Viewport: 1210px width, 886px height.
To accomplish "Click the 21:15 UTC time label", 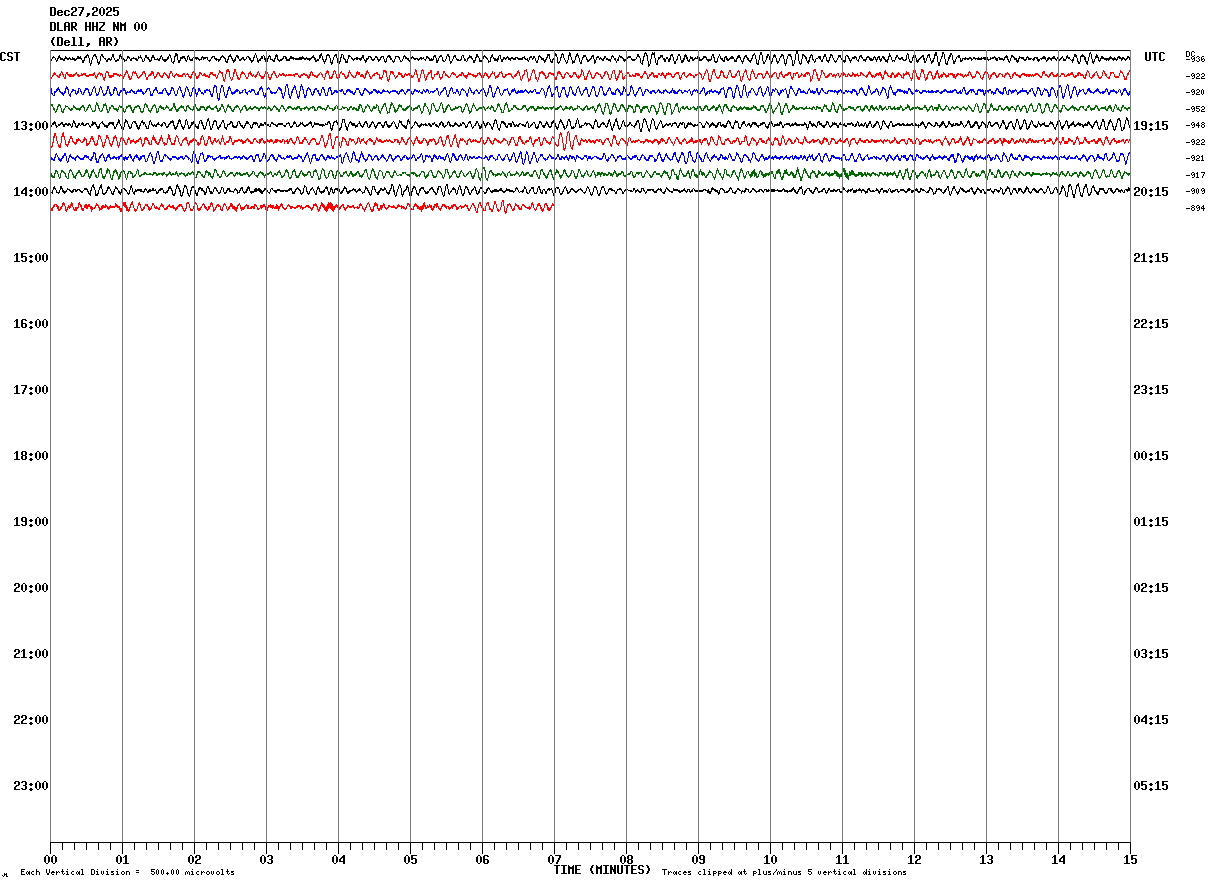I will tap(1151, 258).
